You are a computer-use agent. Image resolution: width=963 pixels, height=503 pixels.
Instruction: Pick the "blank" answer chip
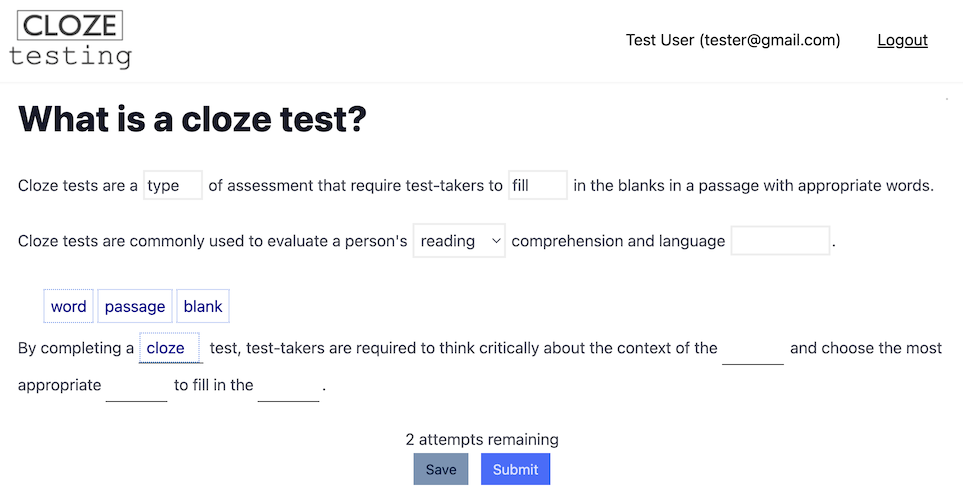pyautogui.click(x=203, y=307)
